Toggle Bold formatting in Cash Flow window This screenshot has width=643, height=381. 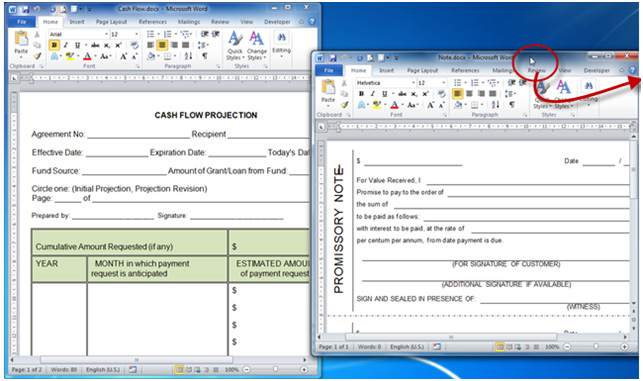[x=54, y=45]
